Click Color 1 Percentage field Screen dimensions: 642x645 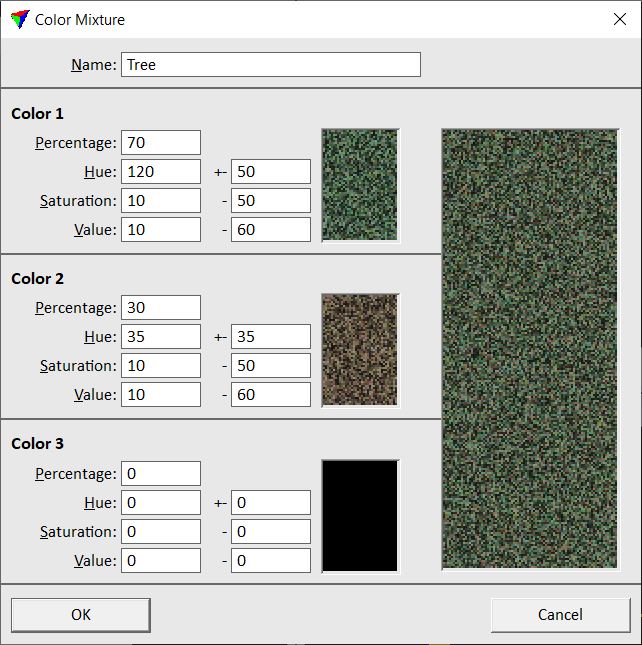pyautogui.click(x=161, y=143)
